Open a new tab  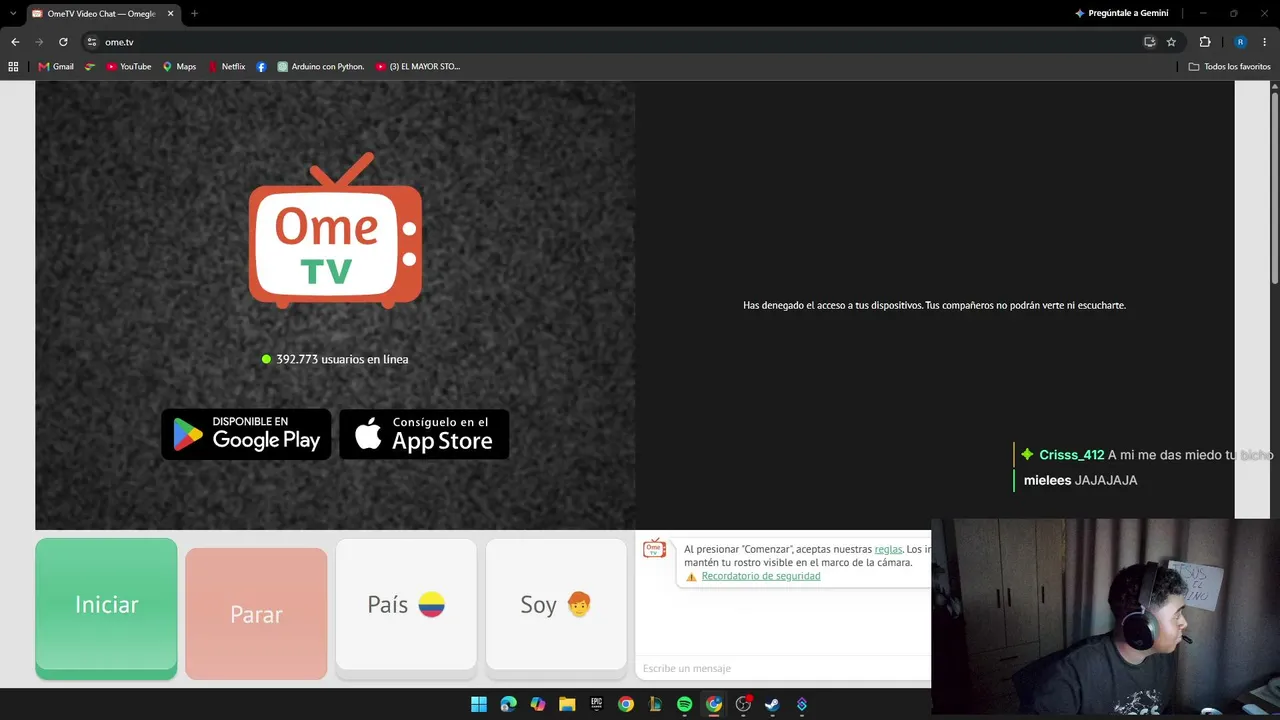(x=194, y=14)
